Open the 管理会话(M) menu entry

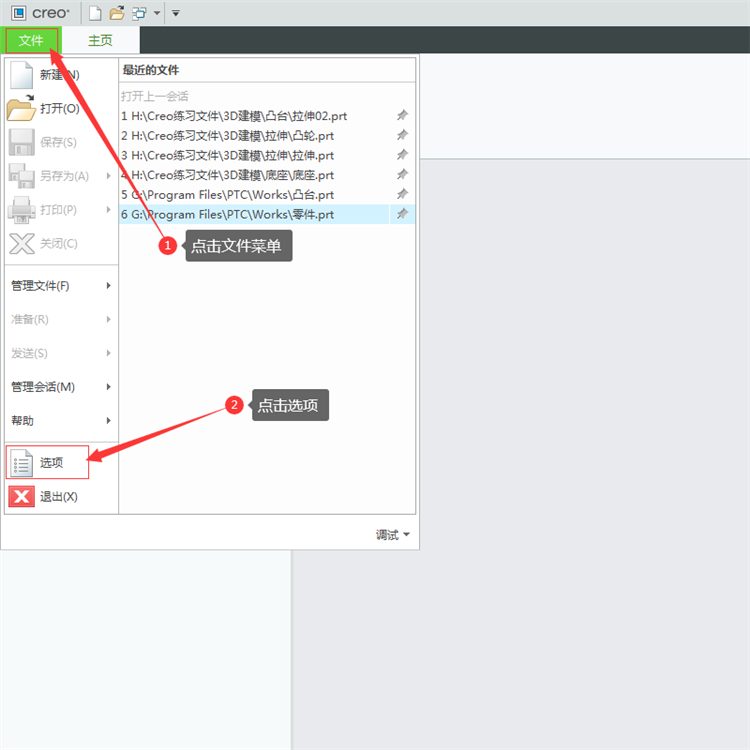(61, 387)
